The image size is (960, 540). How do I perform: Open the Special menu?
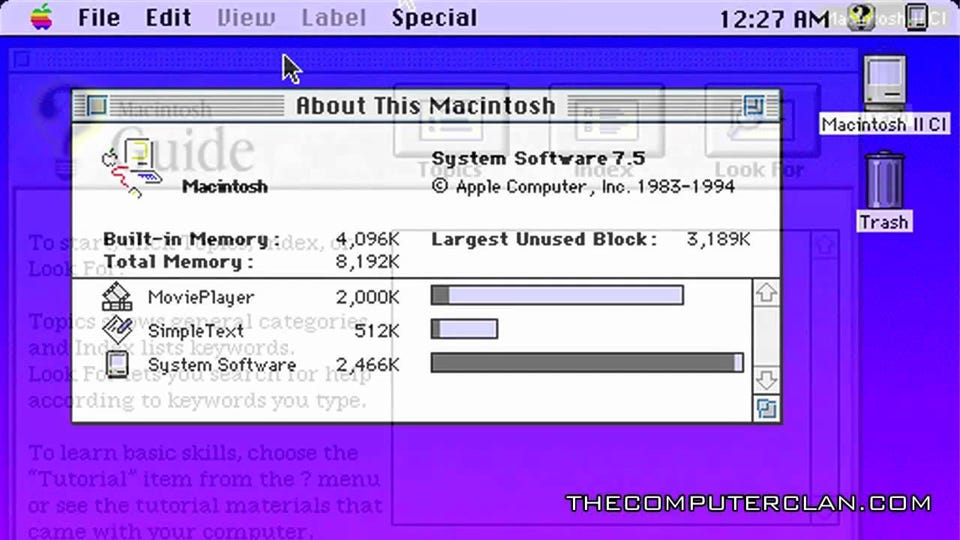434,18
